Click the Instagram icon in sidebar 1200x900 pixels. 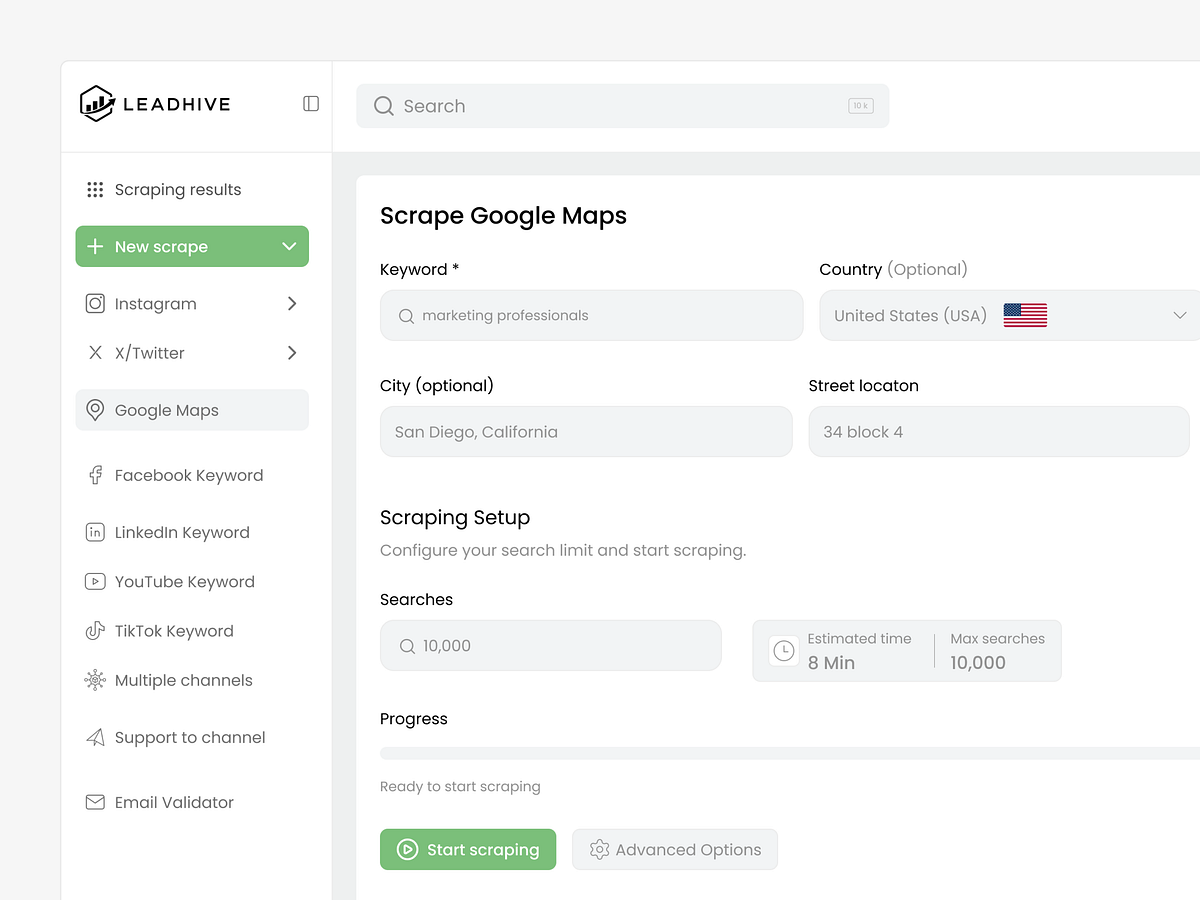click(95, 304)
